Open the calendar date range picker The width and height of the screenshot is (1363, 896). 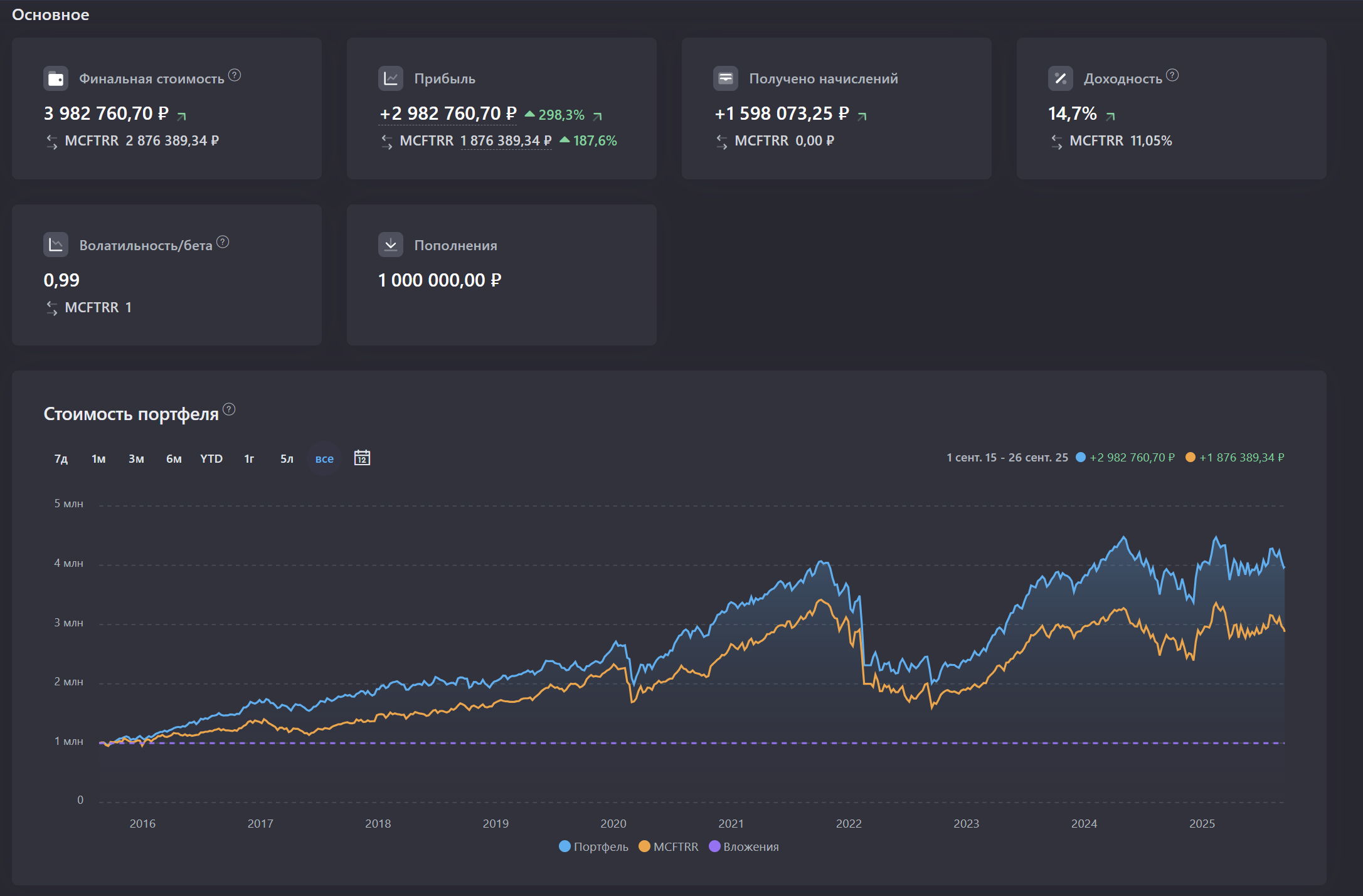tap(362, 458)
